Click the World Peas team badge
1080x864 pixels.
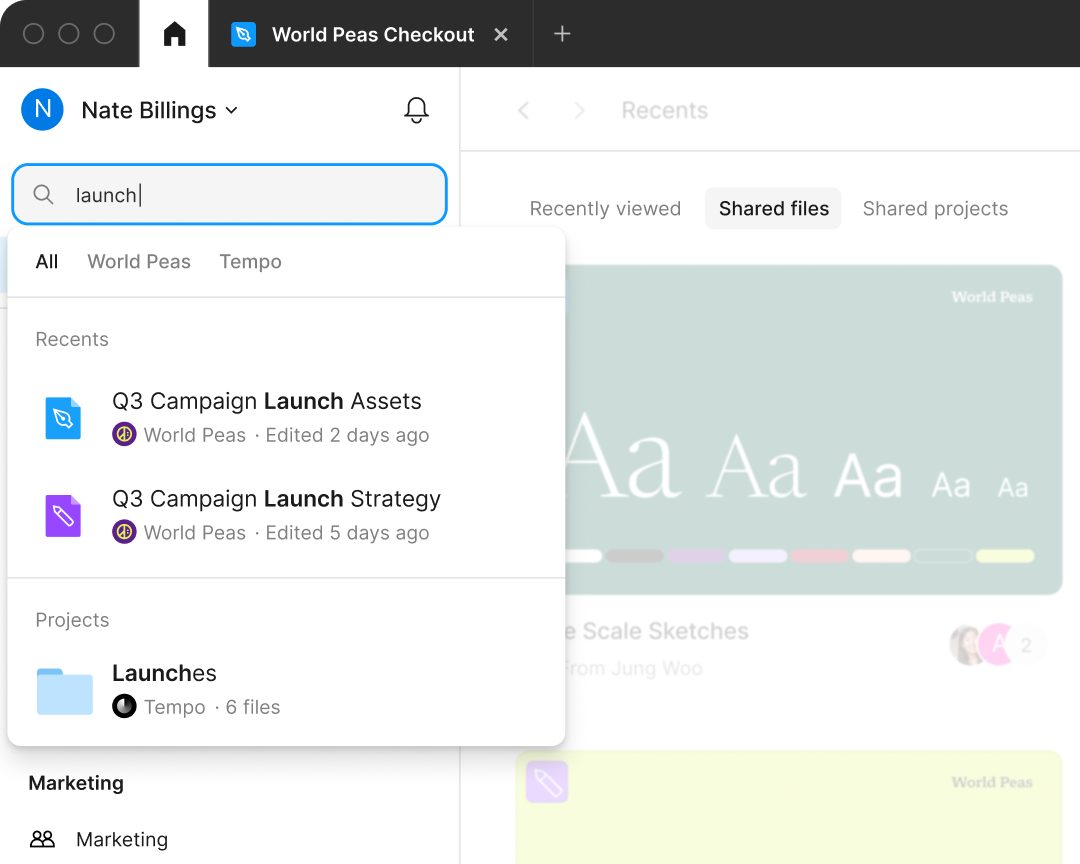[123, 435]
